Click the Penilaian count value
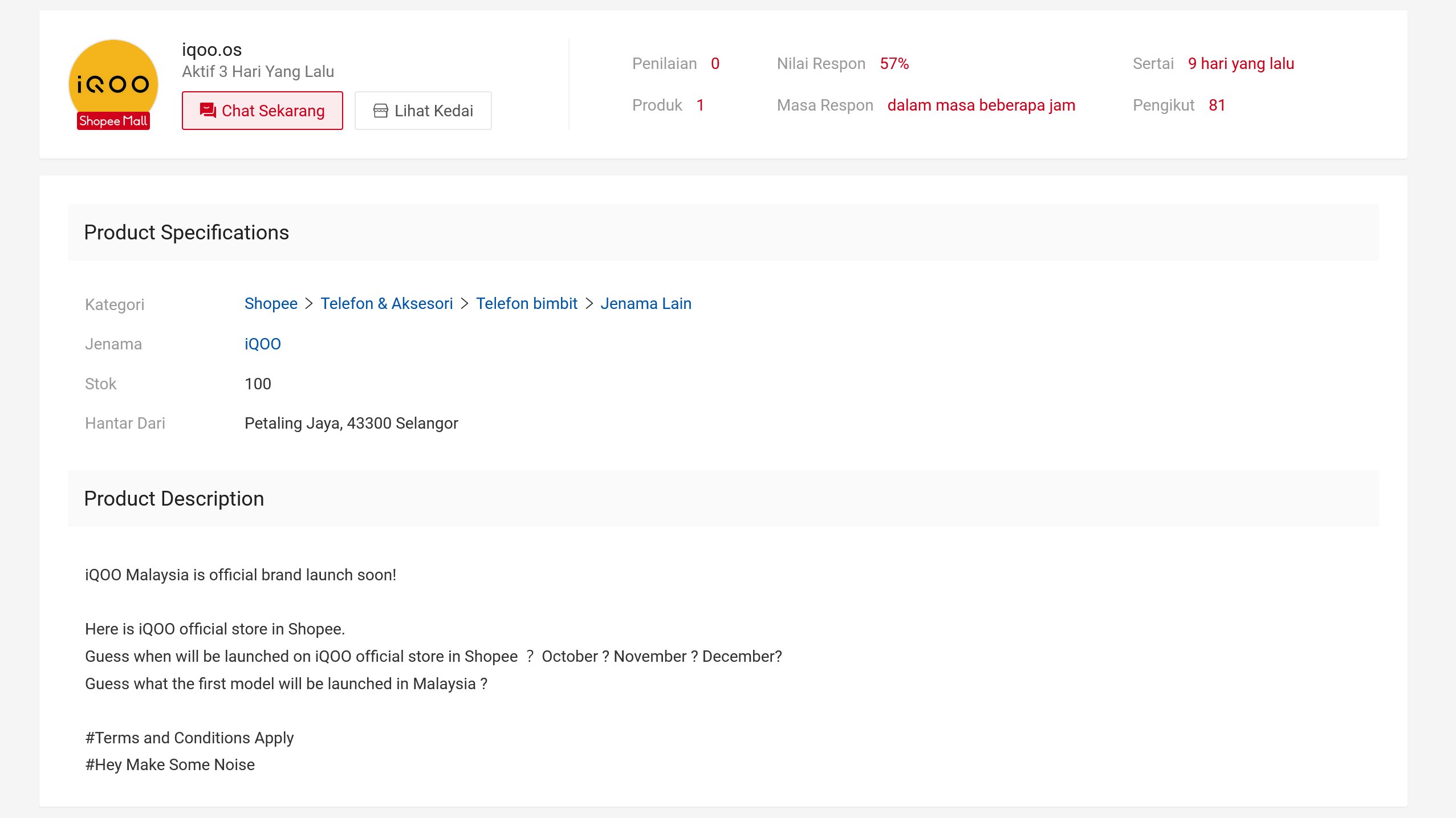The width and height of the screenshot is (1456, 818). (715, 64)
